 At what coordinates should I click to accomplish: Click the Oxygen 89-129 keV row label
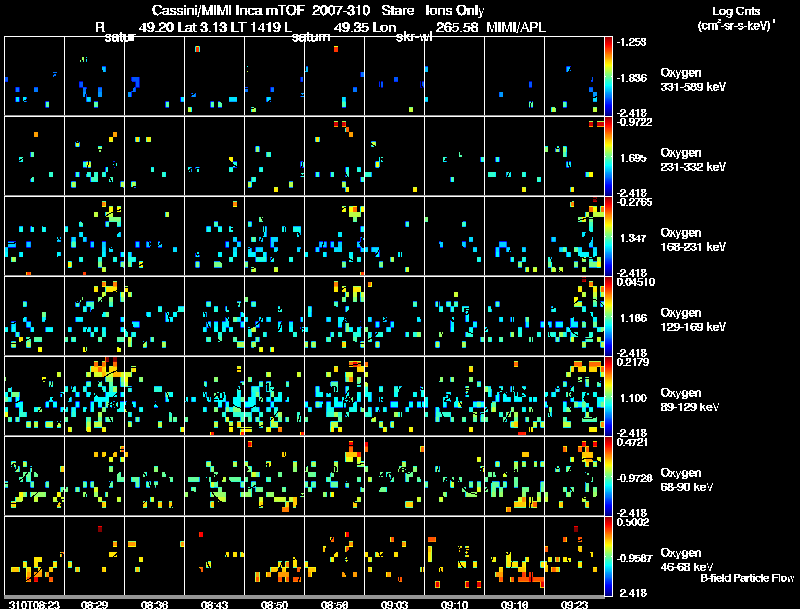click(690, 400)
